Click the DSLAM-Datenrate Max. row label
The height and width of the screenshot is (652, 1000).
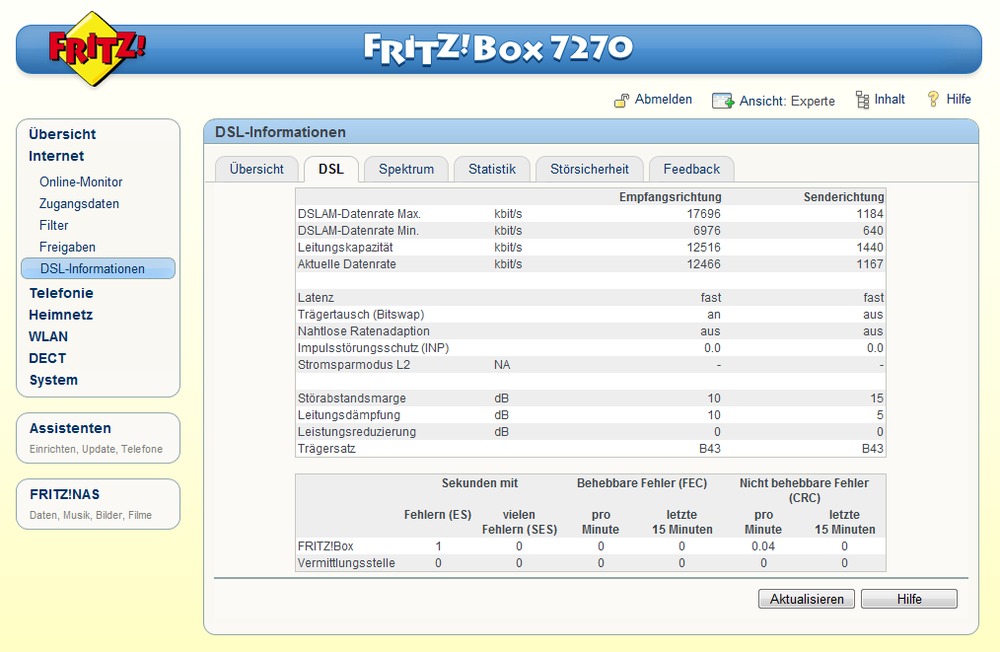(360, 214)
